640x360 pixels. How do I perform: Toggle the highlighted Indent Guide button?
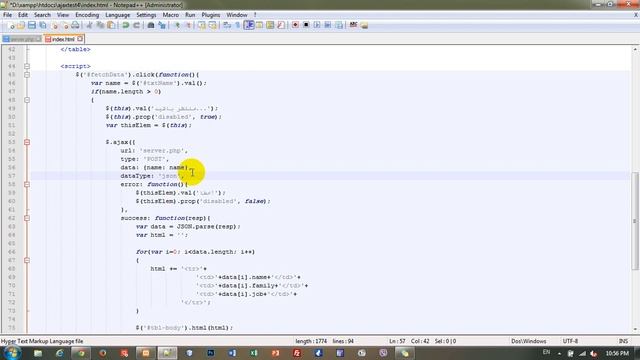[249, 25]
